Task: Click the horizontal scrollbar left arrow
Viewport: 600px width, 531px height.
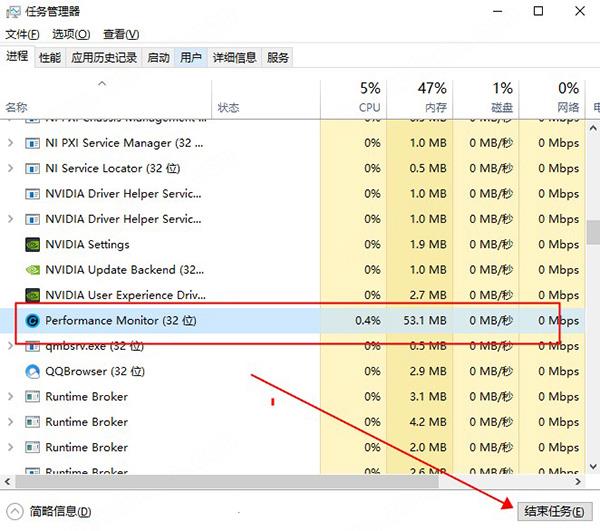Action: (x=7, y=482)
